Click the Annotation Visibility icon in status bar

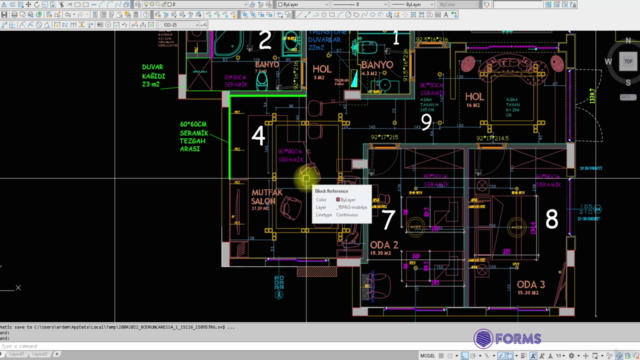[533, 356]
